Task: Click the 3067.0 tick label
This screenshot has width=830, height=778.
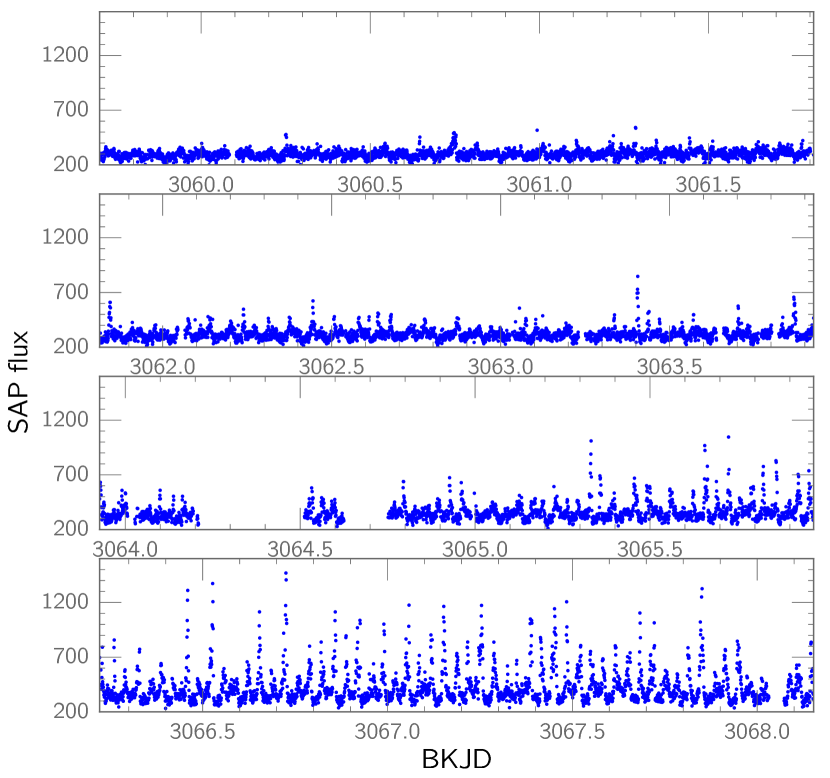Action: pyautogui.click(x=387, y=731)
